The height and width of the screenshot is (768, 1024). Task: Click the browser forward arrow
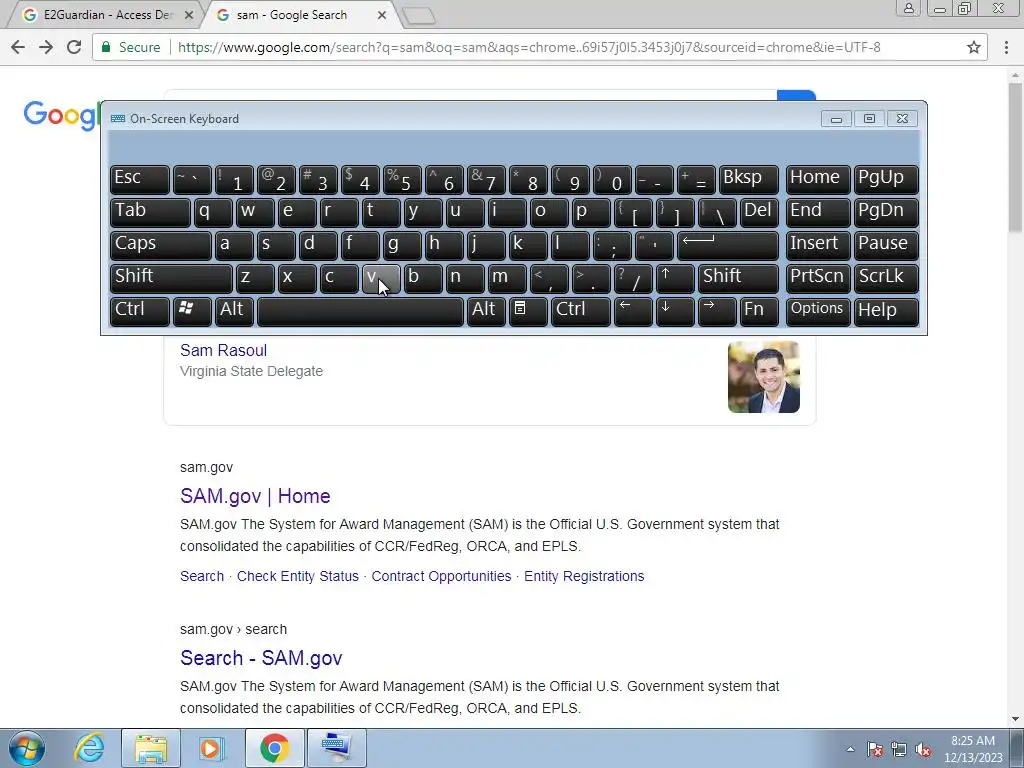[46, 47]
